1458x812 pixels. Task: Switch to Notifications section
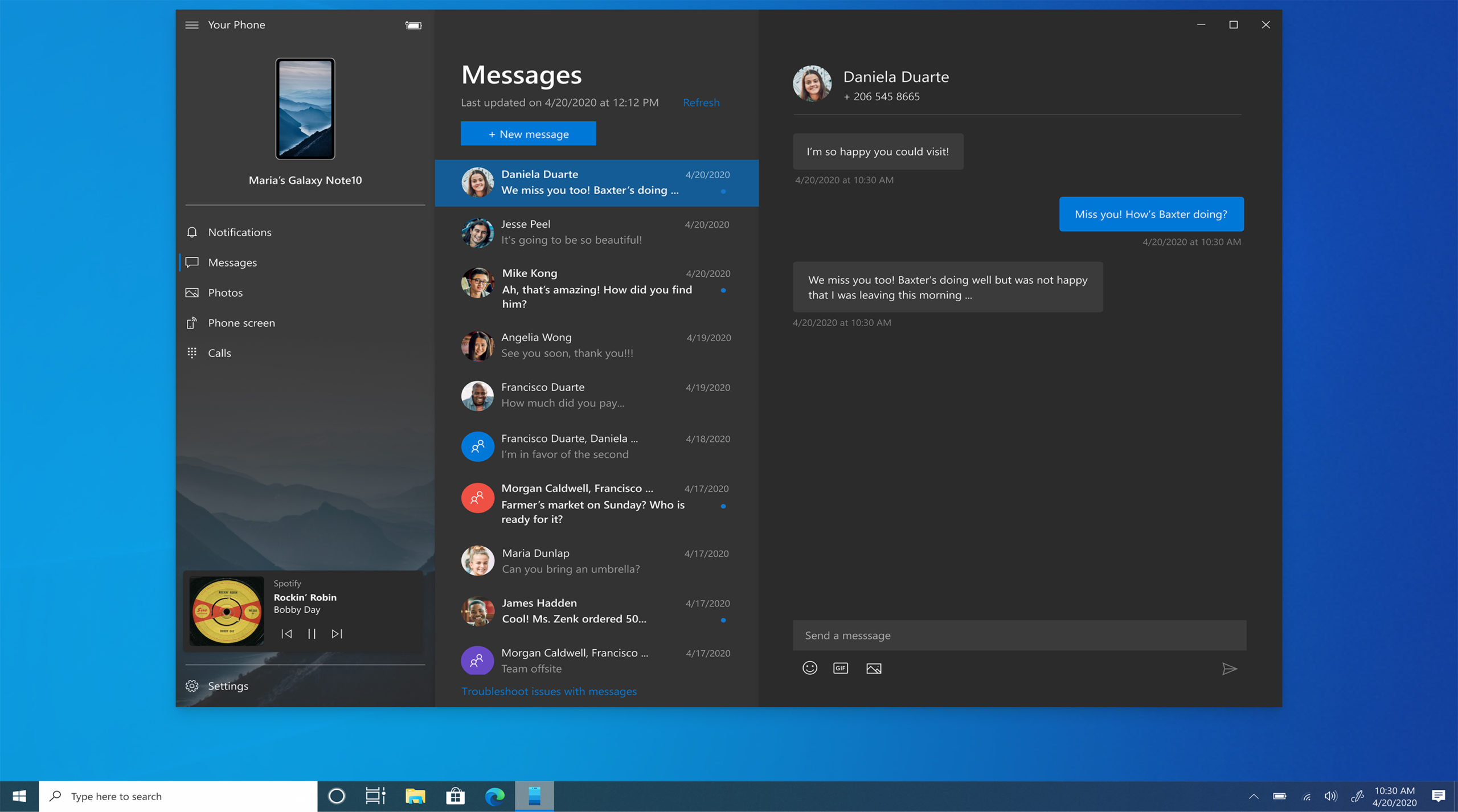239,232
